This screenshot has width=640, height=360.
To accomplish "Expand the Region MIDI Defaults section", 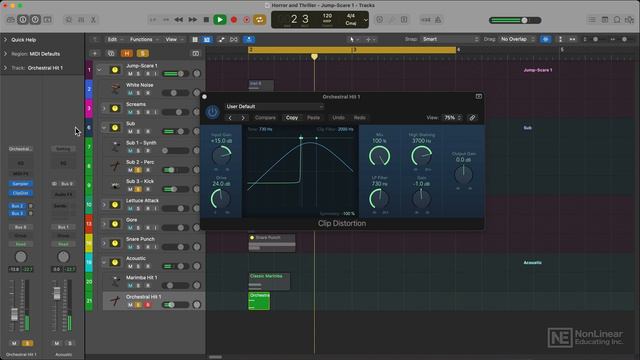I will (5, 53).
